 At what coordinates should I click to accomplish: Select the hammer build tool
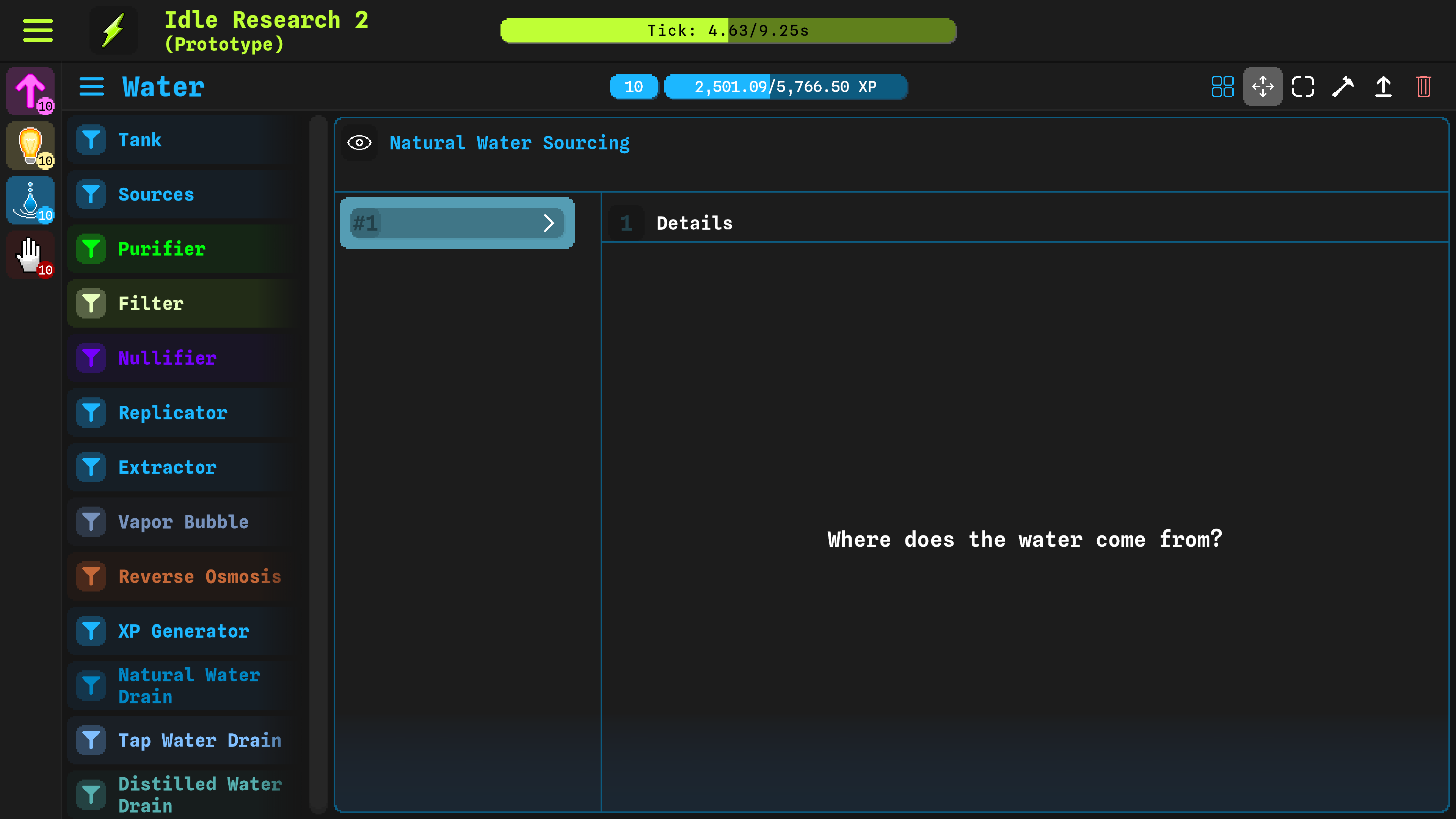coord(1343,87)
